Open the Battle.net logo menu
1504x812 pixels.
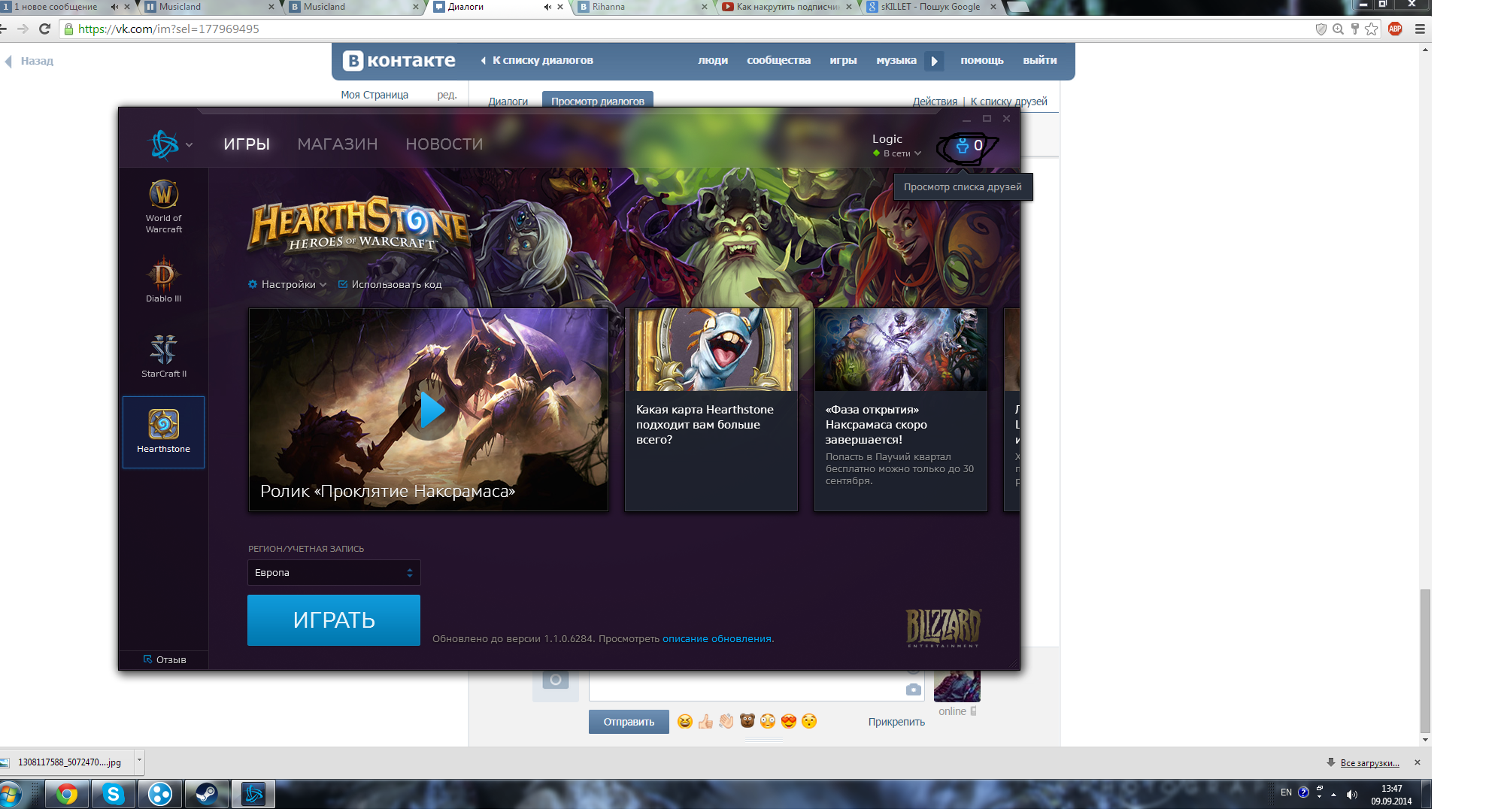[x=165, y=144]
